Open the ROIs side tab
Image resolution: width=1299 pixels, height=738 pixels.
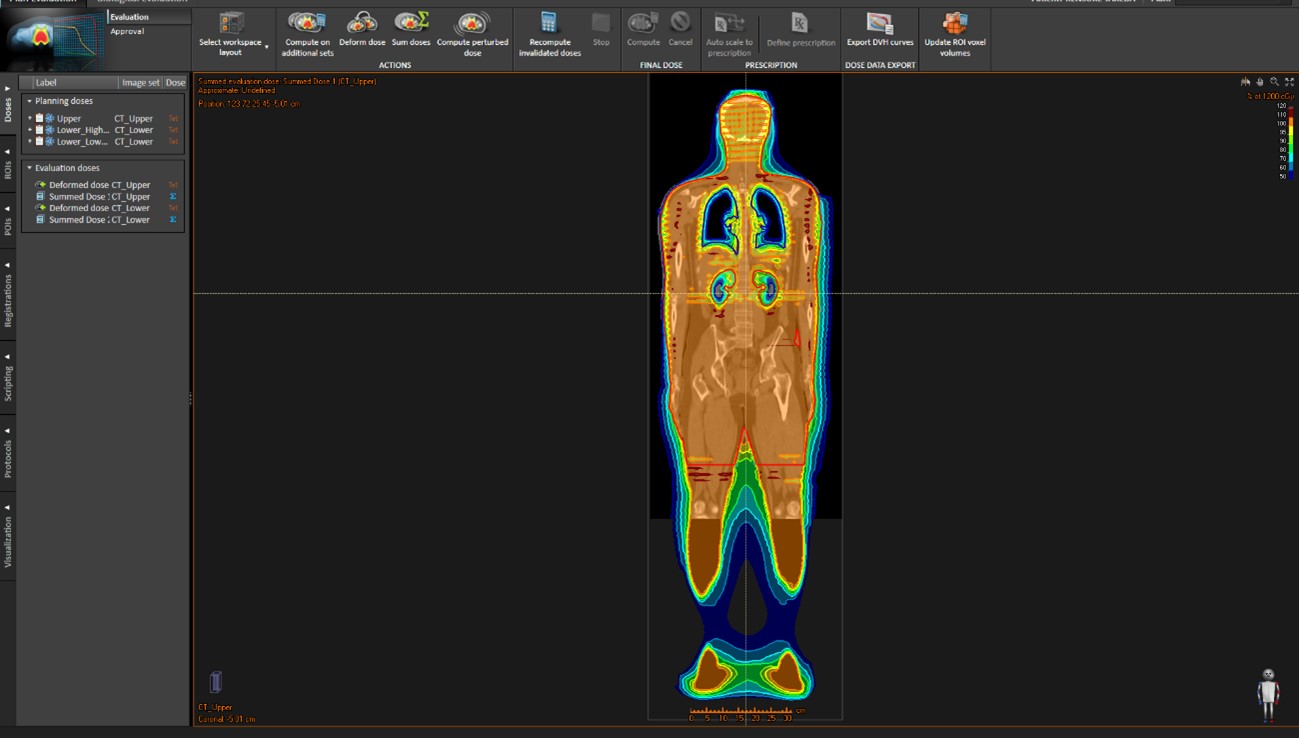8,165
